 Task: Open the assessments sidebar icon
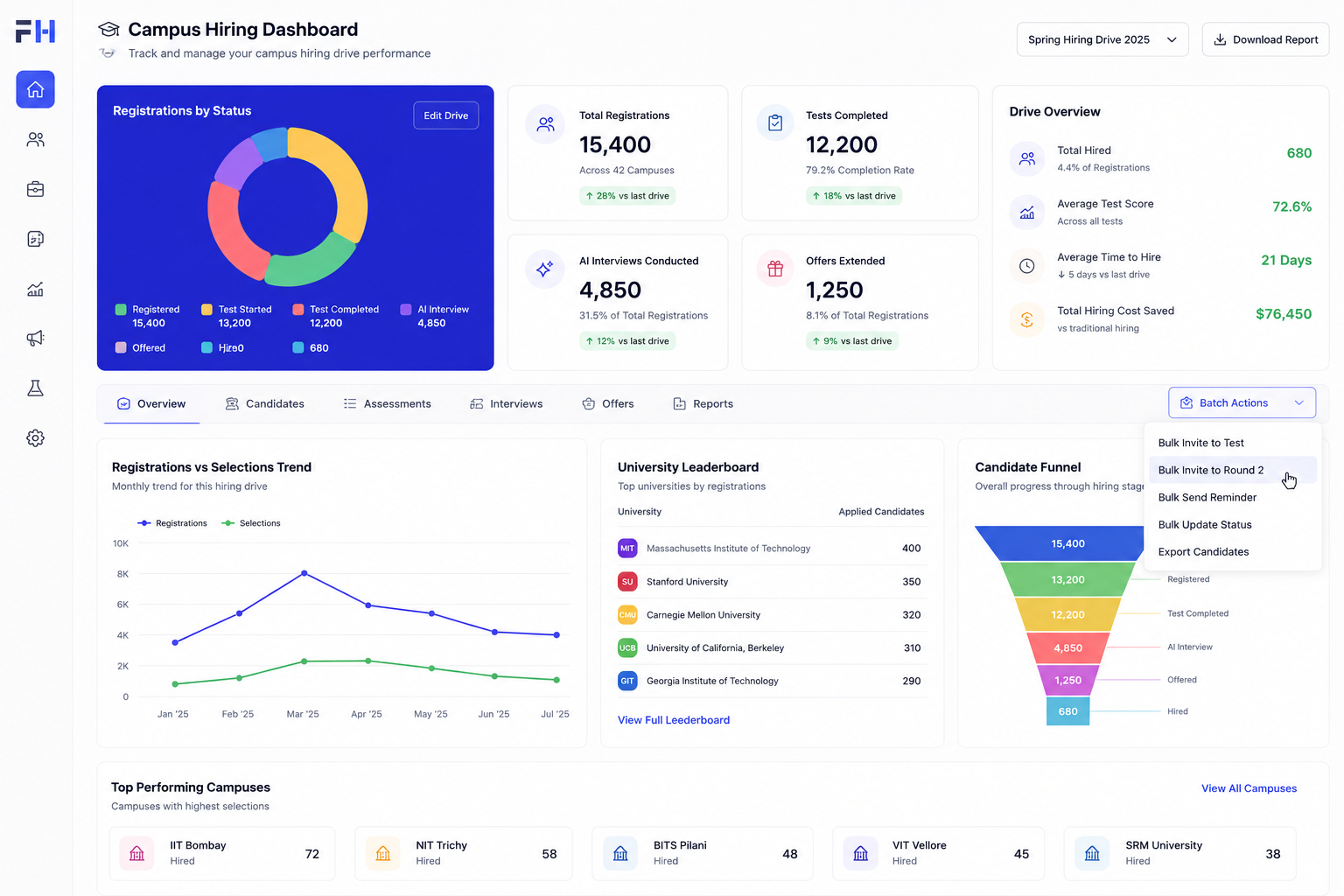(35, 239)
